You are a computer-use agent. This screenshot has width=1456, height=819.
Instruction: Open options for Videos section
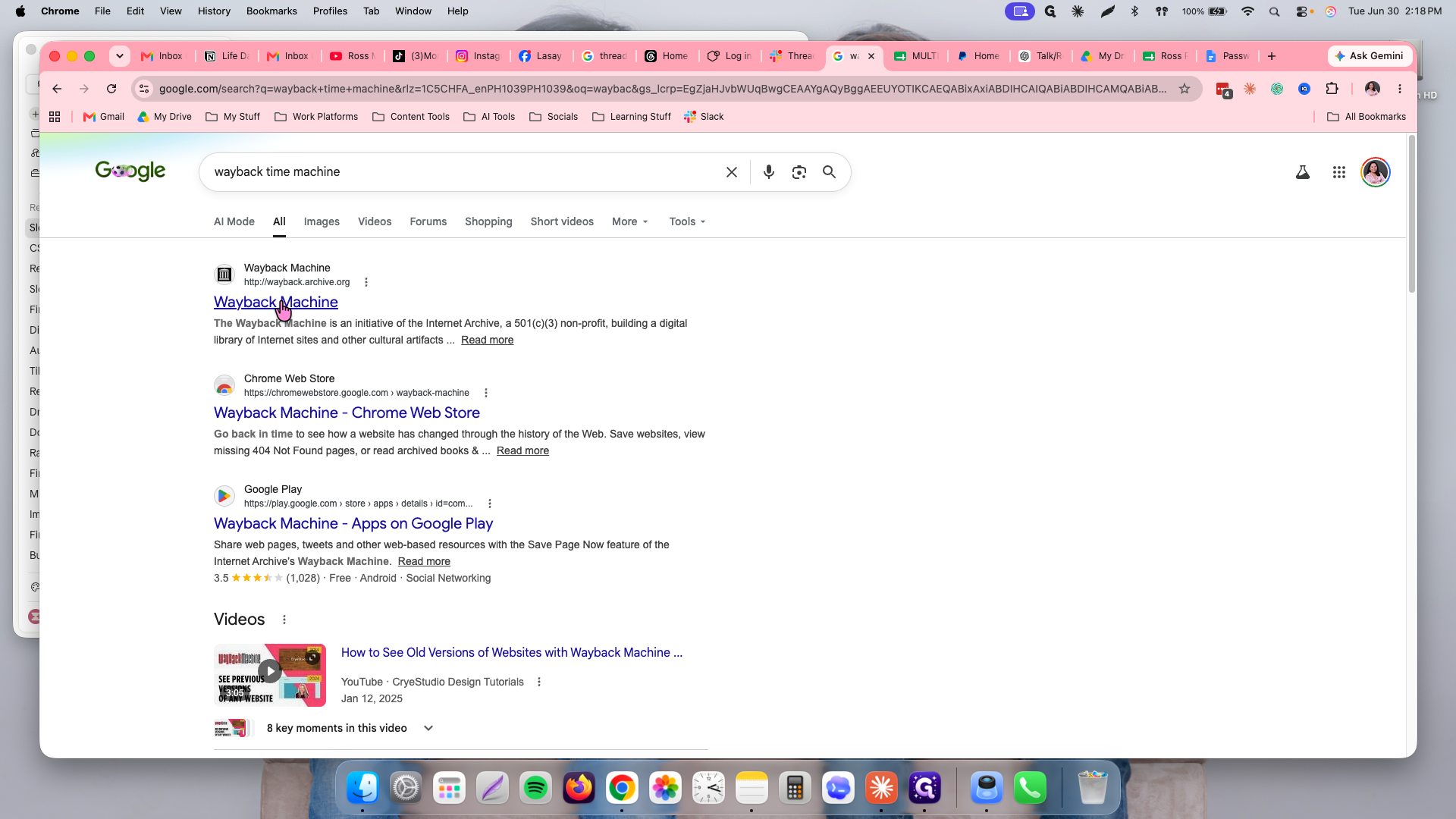(x=284, y=620)
